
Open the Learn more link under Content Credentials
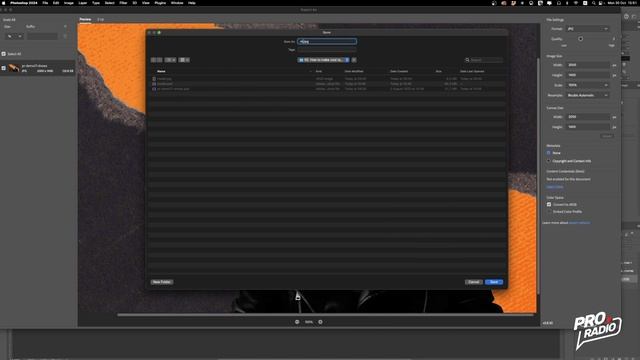click(555, 187)
